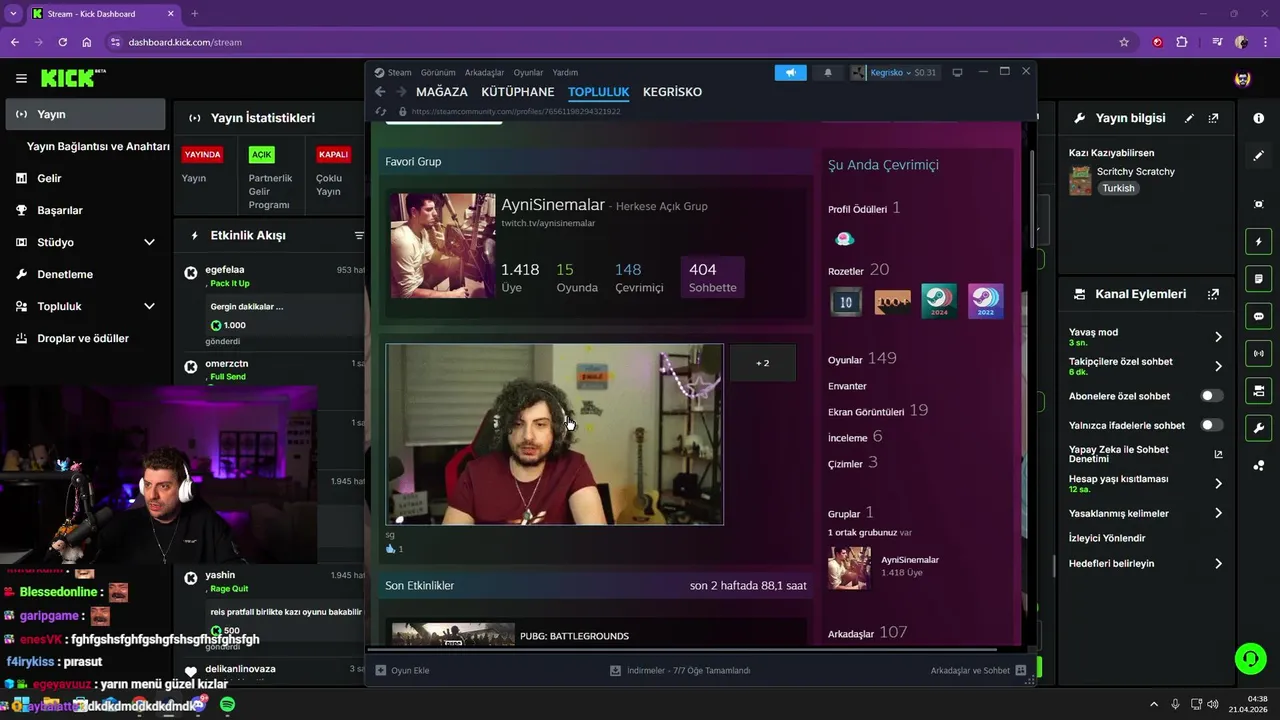Open Takipçilere özel sohbet settings chevron
The image size is (1280, 720).
(1218, 366)
